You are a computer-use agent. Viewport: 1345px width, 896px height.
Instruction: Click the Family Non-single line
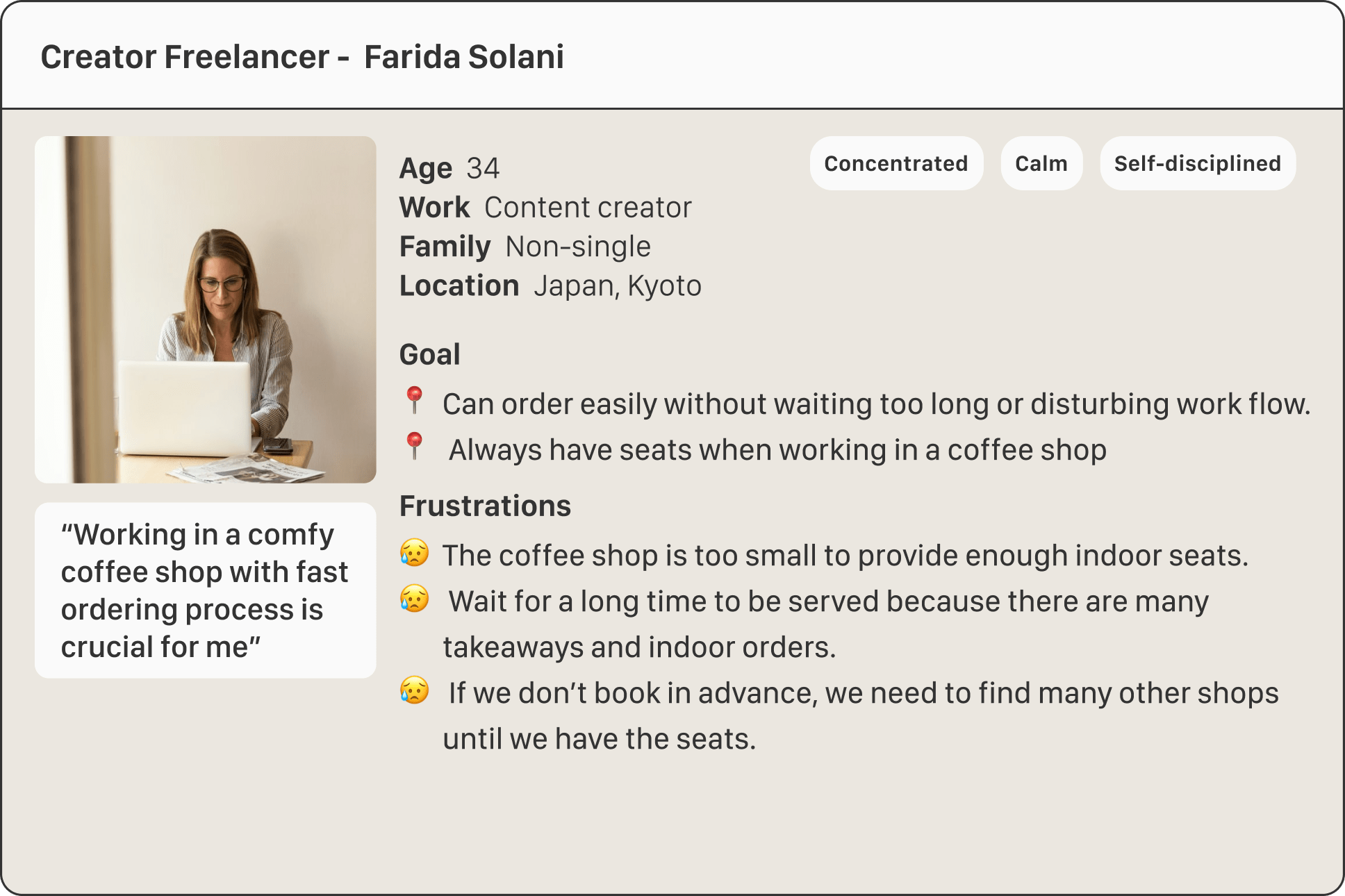[525, 247]
